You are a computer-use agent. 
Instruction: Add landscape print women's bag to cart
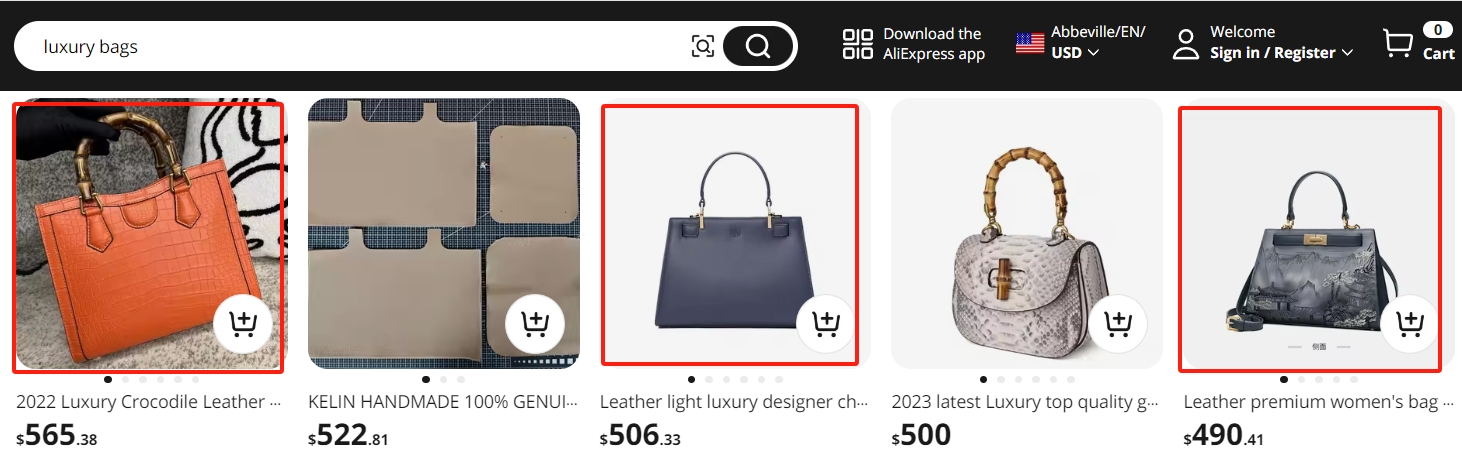point(1409,324)
